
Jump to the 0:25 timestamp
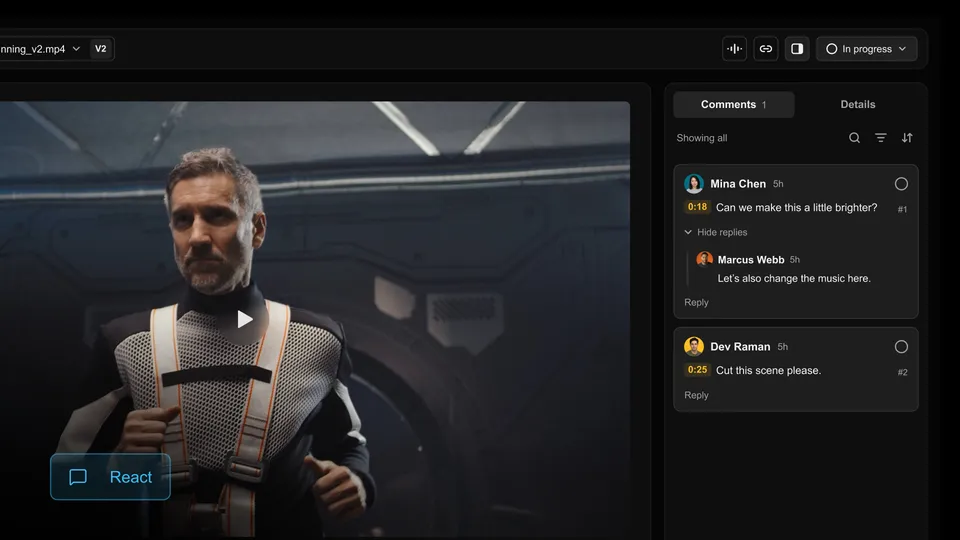click(697, 370)
